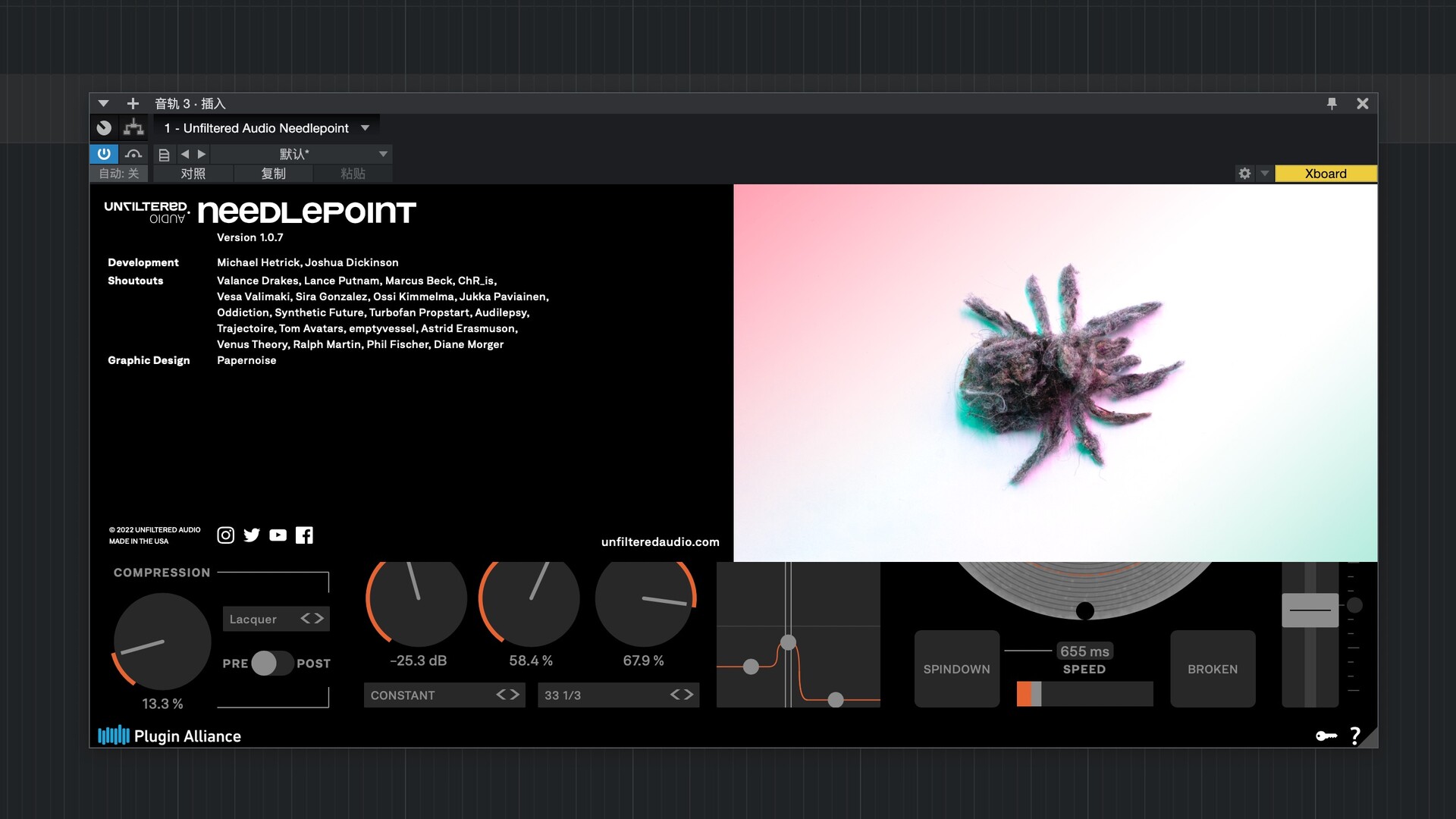Toggle the blue plugin power bypass button
The height and width of the screenshot is (819, 1456).
(104, 154)
